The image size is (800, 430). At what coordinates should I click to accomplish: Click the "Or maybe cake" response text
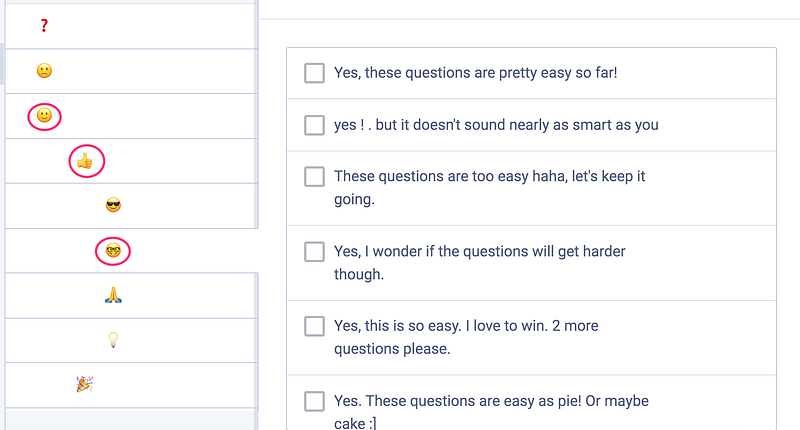pos(355,423)
